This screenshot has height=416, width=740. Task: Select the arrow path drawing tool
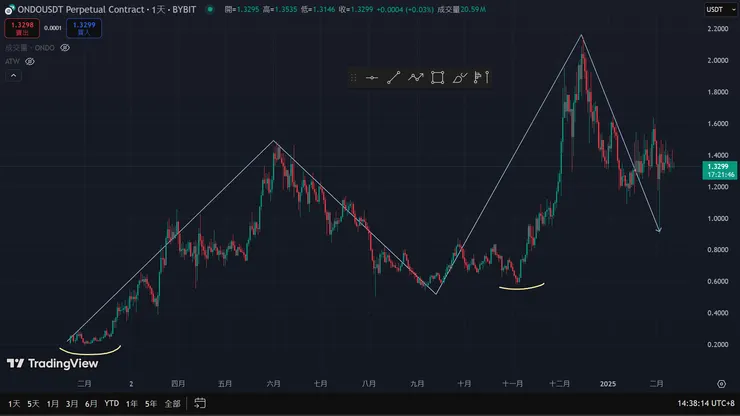pos(416,77)
